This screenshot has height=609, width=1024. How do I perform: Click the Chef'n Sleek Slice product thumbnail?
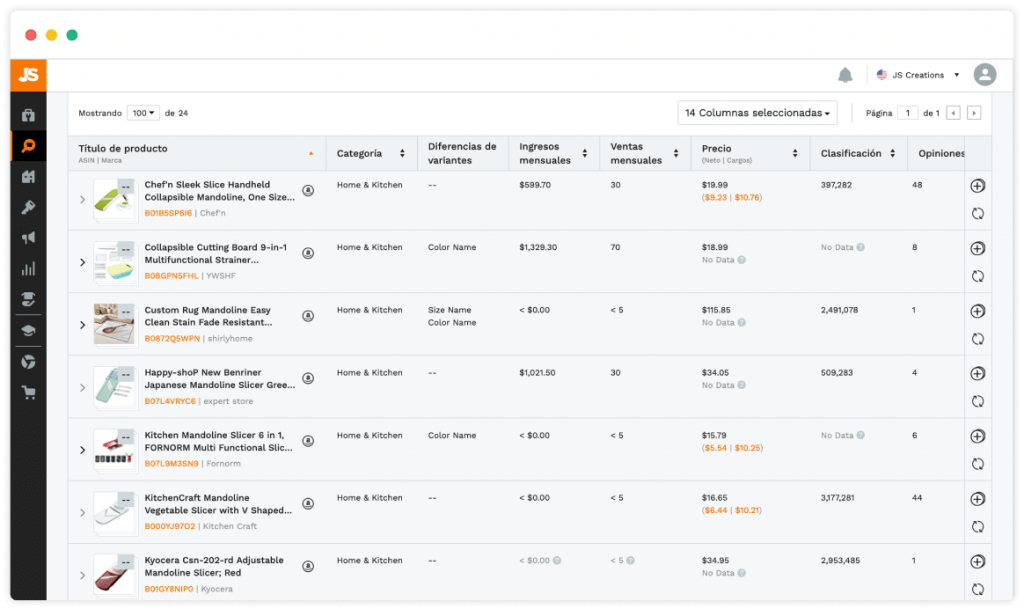click(114, 199)
